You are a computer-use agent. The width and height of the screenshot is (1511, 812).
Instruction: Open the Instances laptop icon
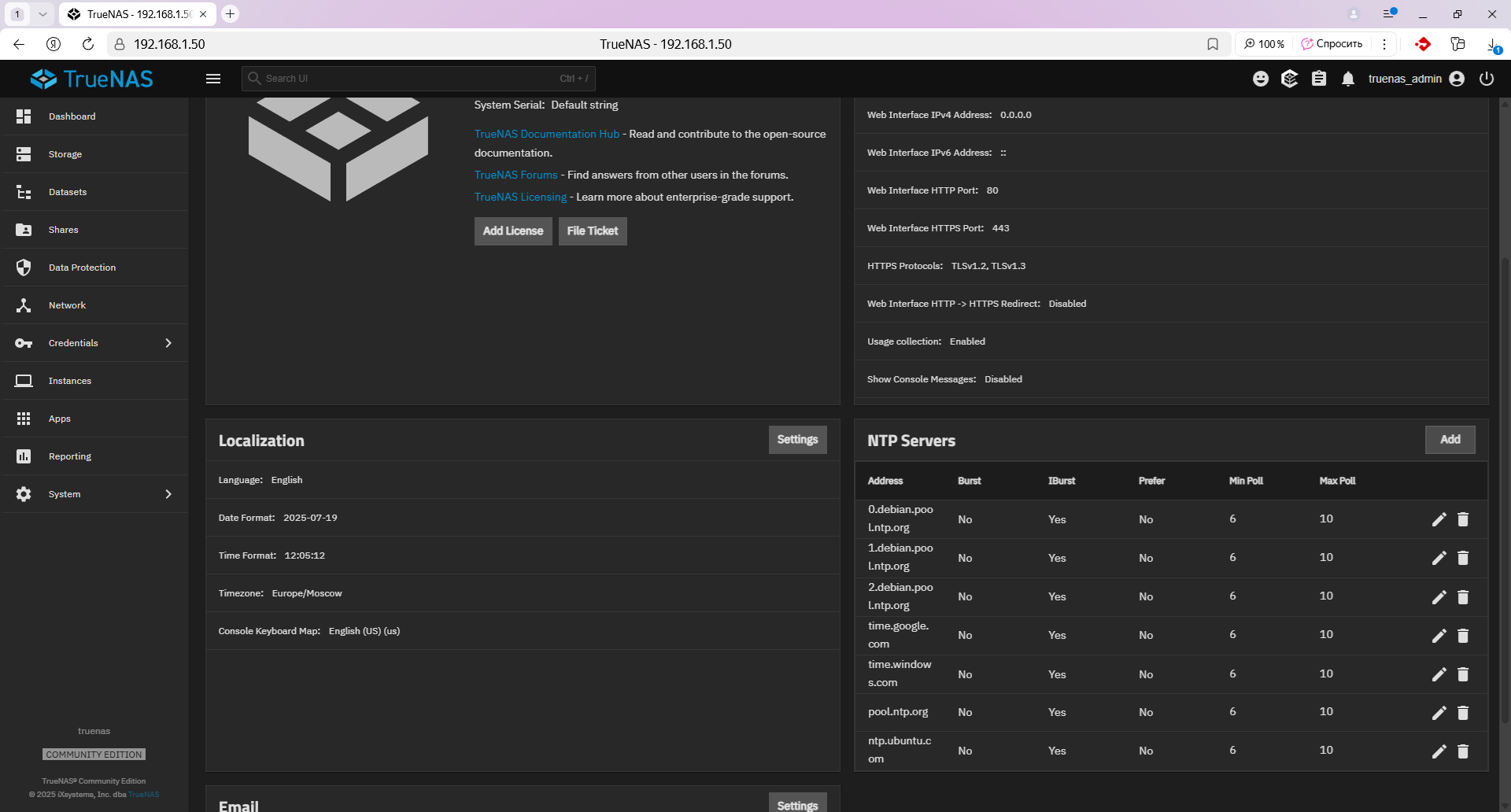pos(24,381)
